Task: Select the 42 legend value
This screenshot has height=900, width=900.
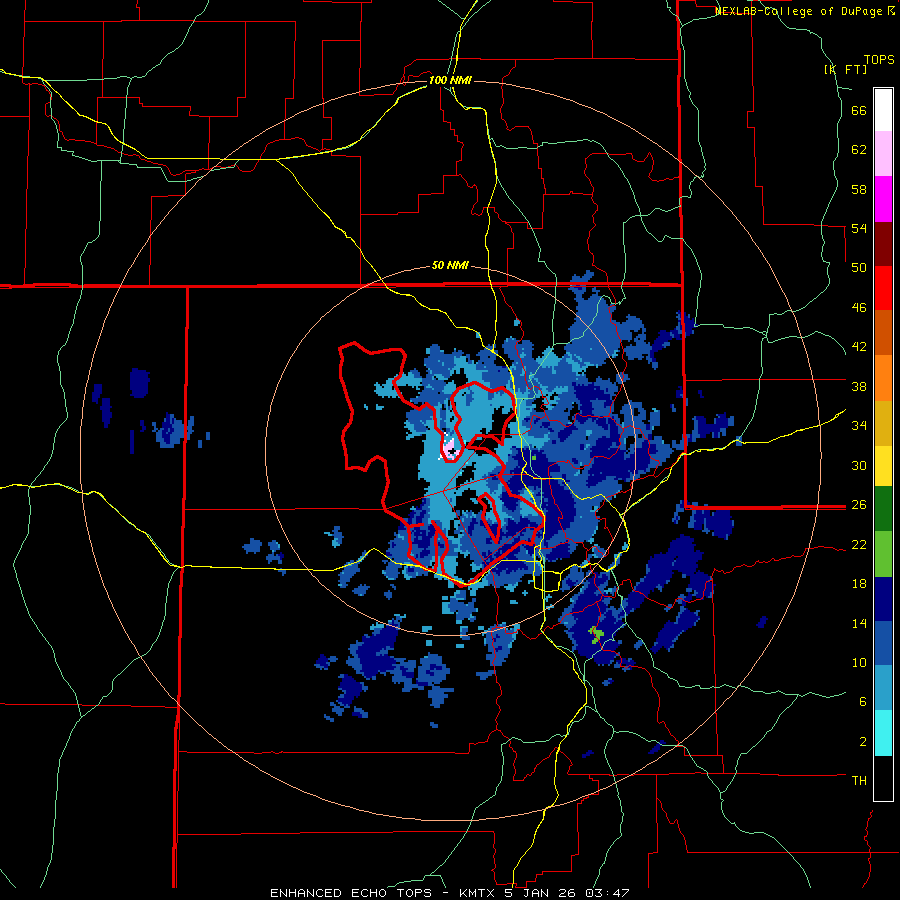Action: (x=859, y=347)
